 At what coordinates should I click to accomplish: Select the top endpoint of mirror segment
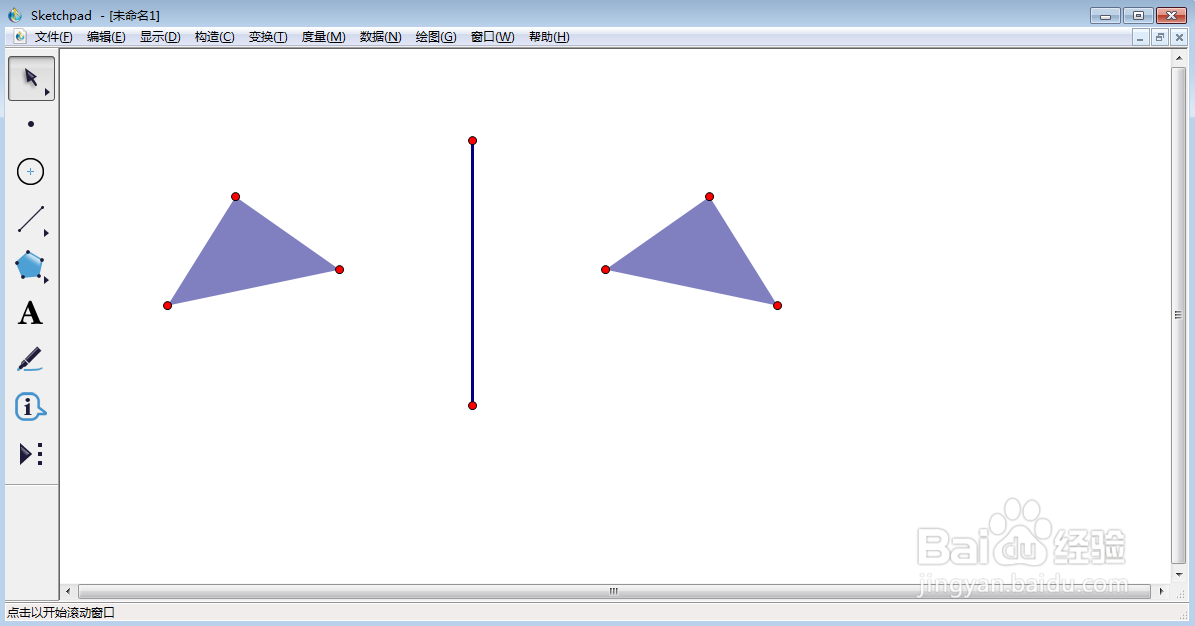(x=473, y=140)
